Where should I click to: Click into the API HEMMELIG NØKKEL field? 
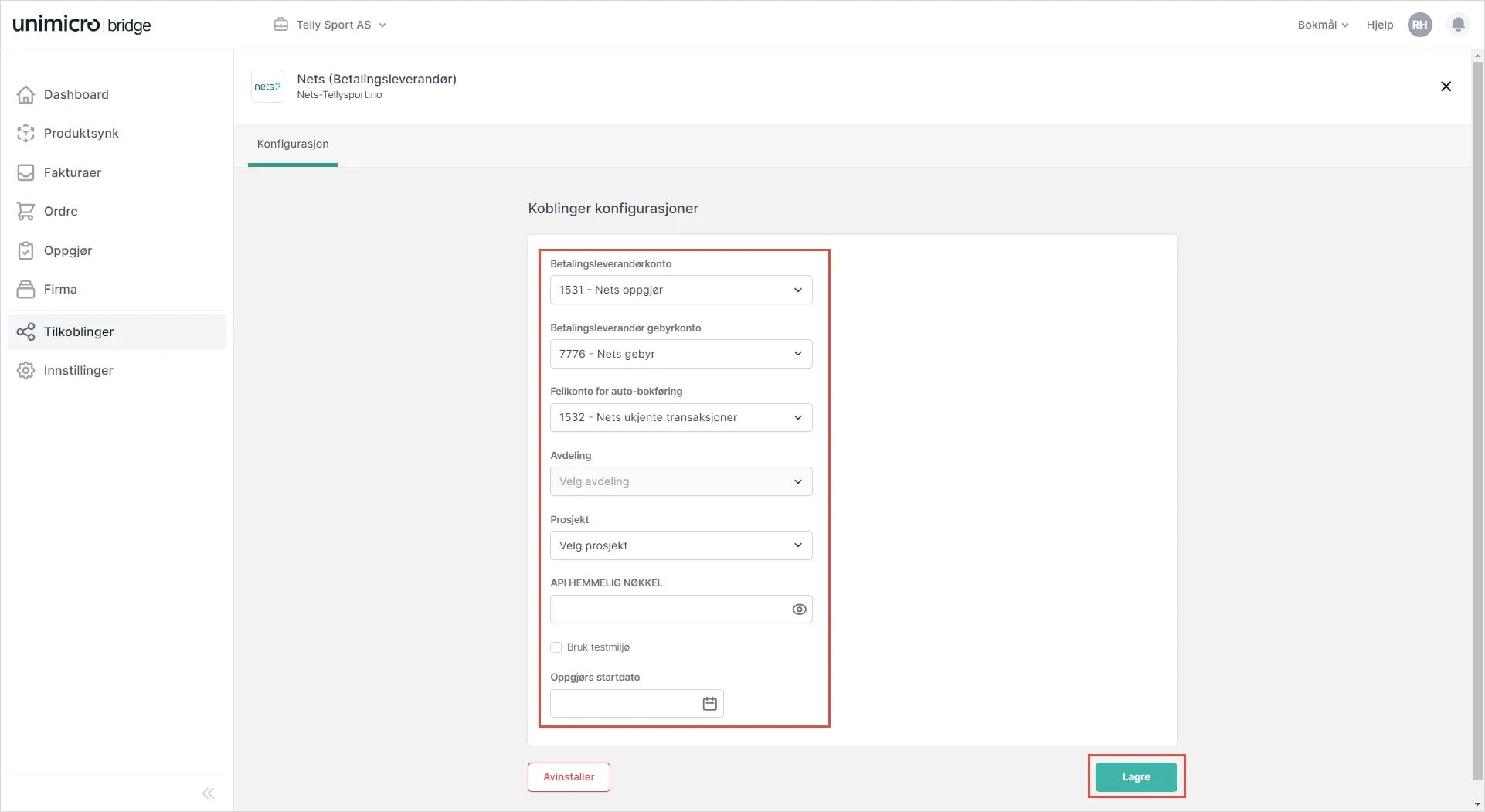pyautogui.click(x=668, y=610)
